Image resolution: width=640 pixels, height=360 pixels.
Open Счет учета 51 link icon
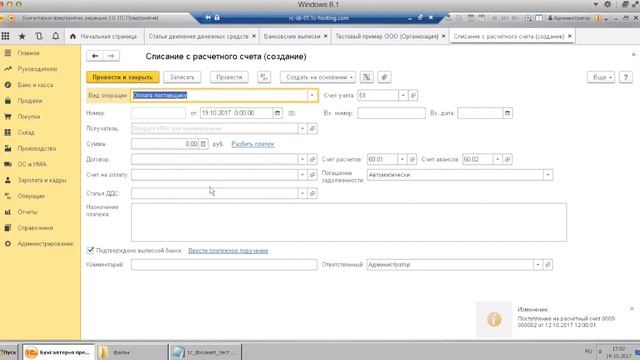click(413, 96)
